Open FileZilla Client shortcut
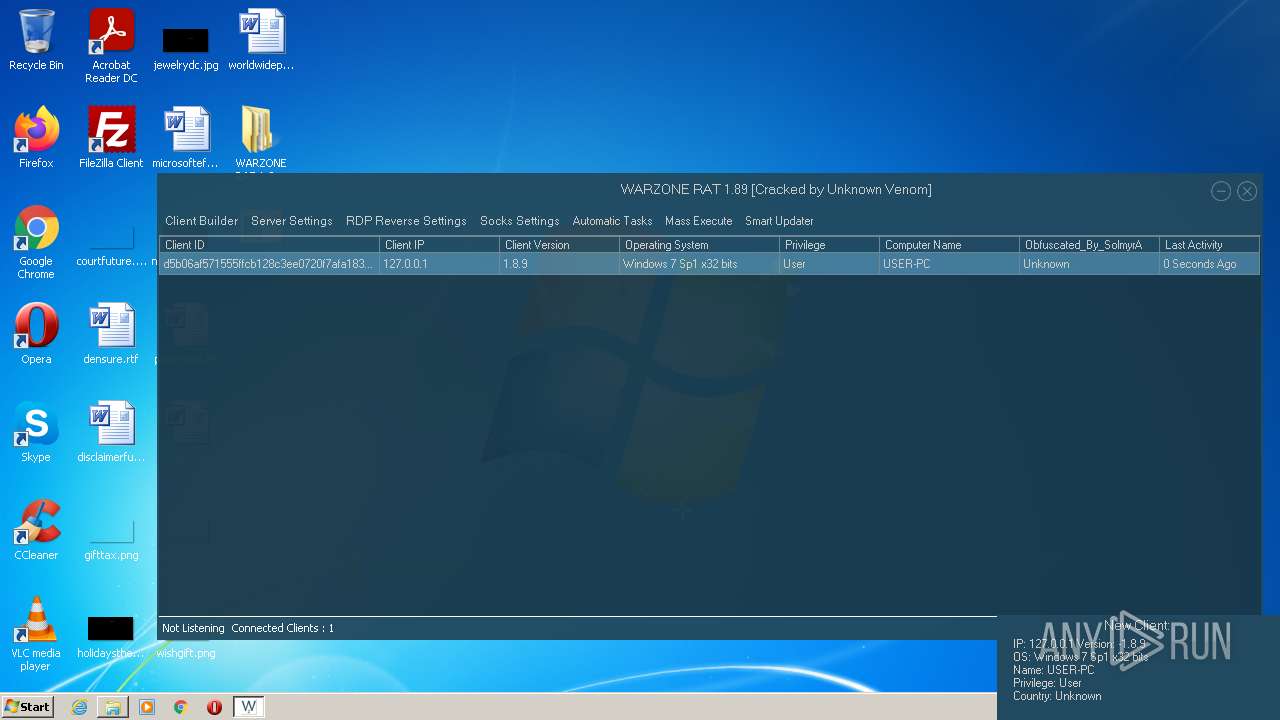Screen dimensions: 1280x720 [111, 138]
